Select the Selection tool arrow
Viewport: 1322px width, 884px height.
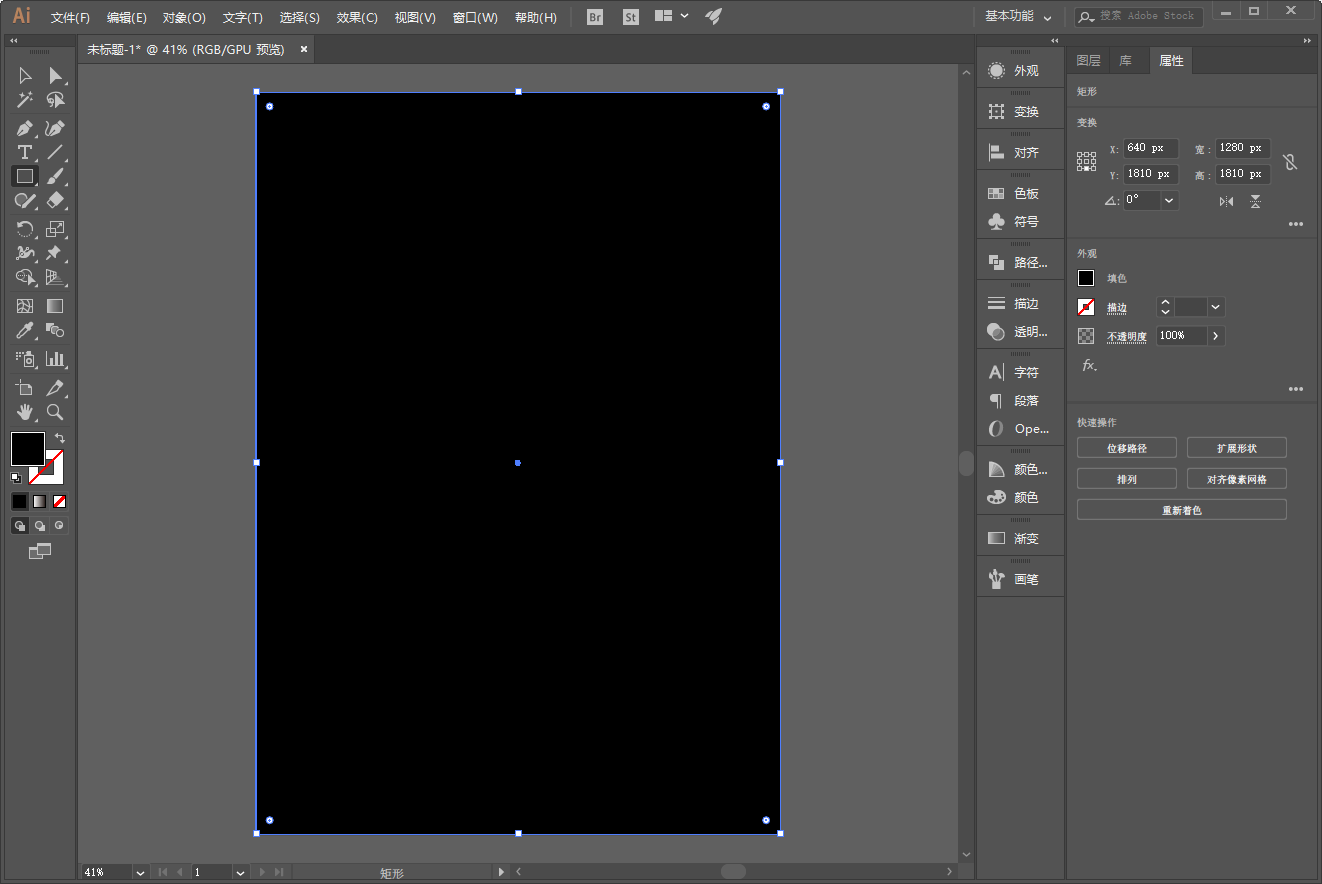click(25, 76)
